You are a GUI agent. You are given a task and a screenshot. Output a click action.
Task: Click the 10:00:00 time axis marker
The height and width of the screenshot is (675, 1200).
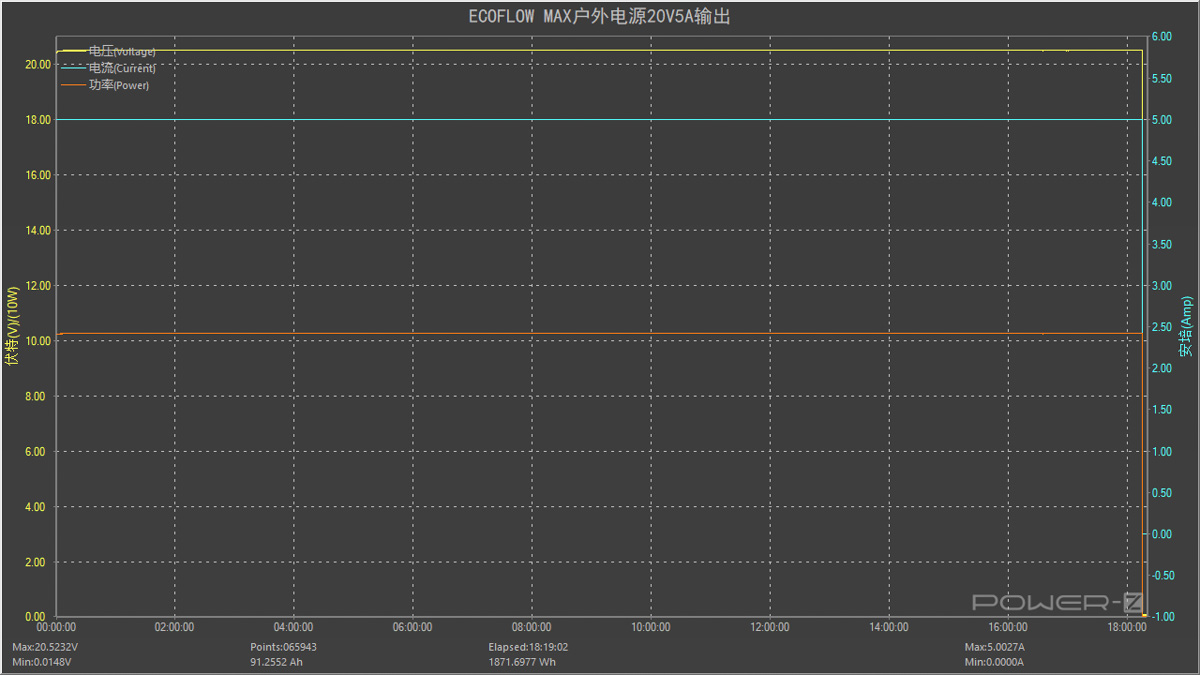pyautogui.click(x=650, y=627)
